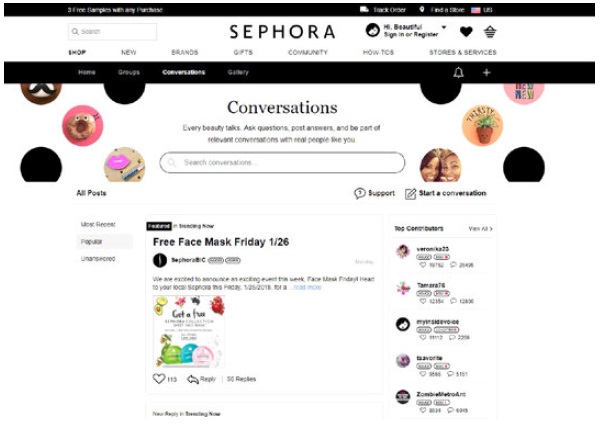The image size is (602, 433).
Task: Click the Track Order truck icon
Action: pos(364,9)
